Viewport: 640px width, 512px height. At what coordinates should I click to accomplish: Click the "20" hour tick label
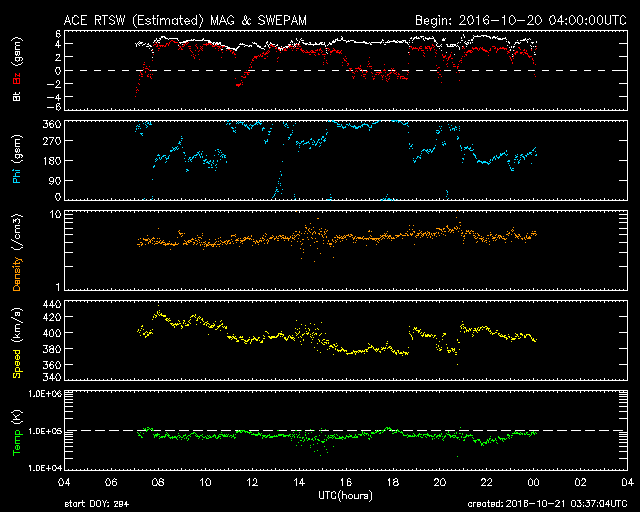click(x=440, y=483)
